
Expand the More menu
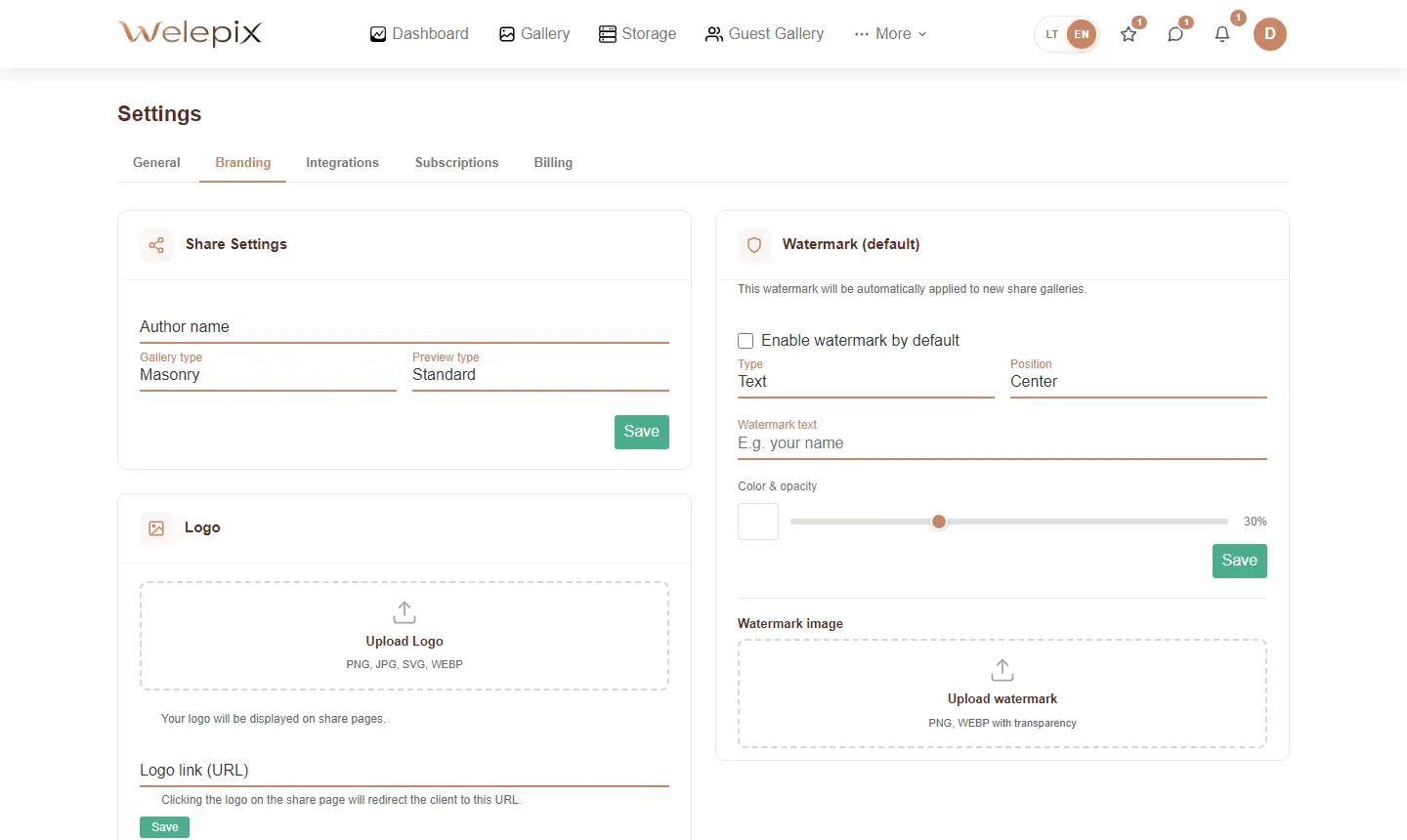(x=890, y=34)
